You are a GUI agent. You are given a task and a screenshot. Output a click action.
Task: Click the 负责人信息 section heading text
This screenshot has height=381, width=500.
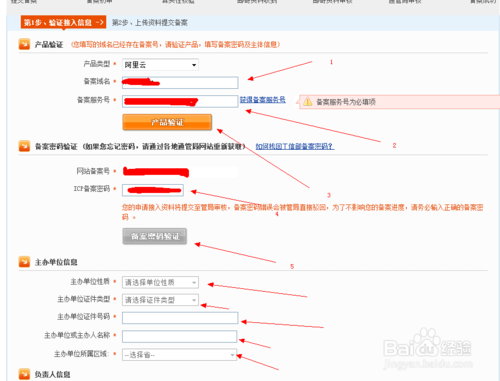point(52,375)
